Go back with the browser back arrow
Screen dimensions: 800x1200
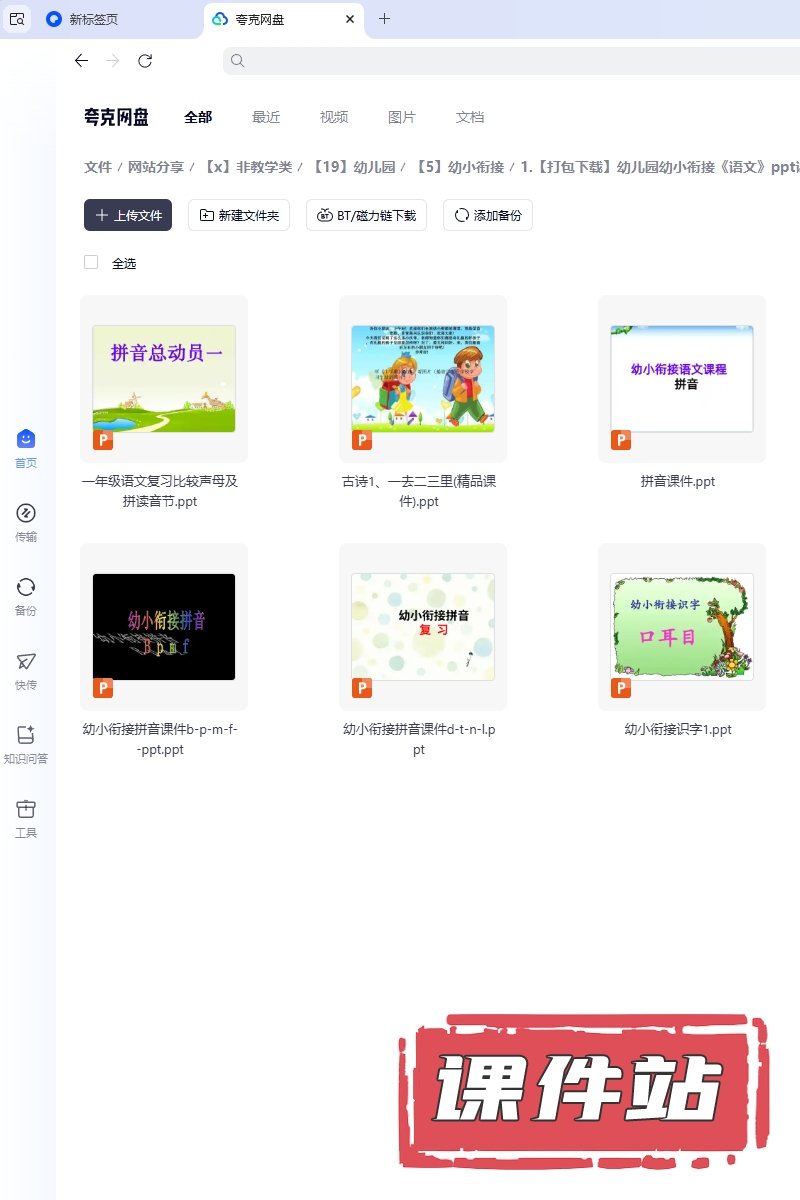click(x=81, y=61)
